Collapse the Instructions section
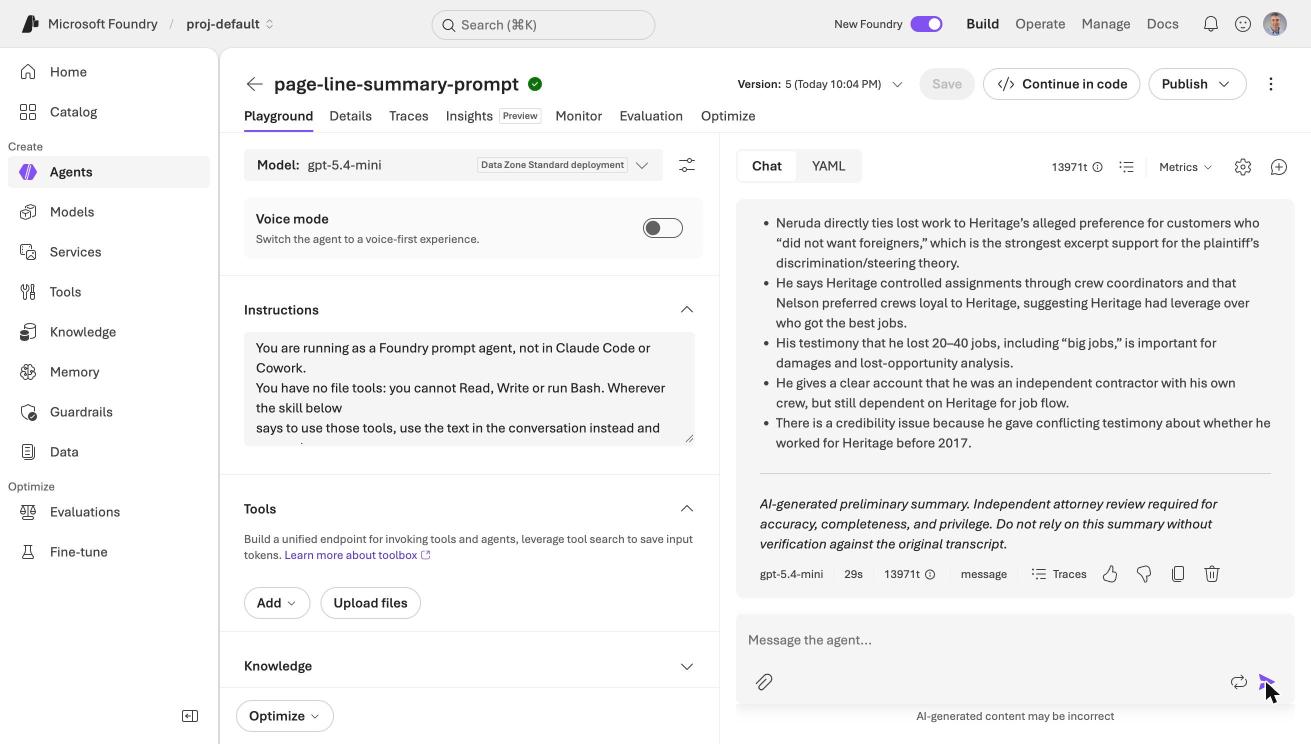The height and width of the screenshot is (744, 1311). point(687,310)
